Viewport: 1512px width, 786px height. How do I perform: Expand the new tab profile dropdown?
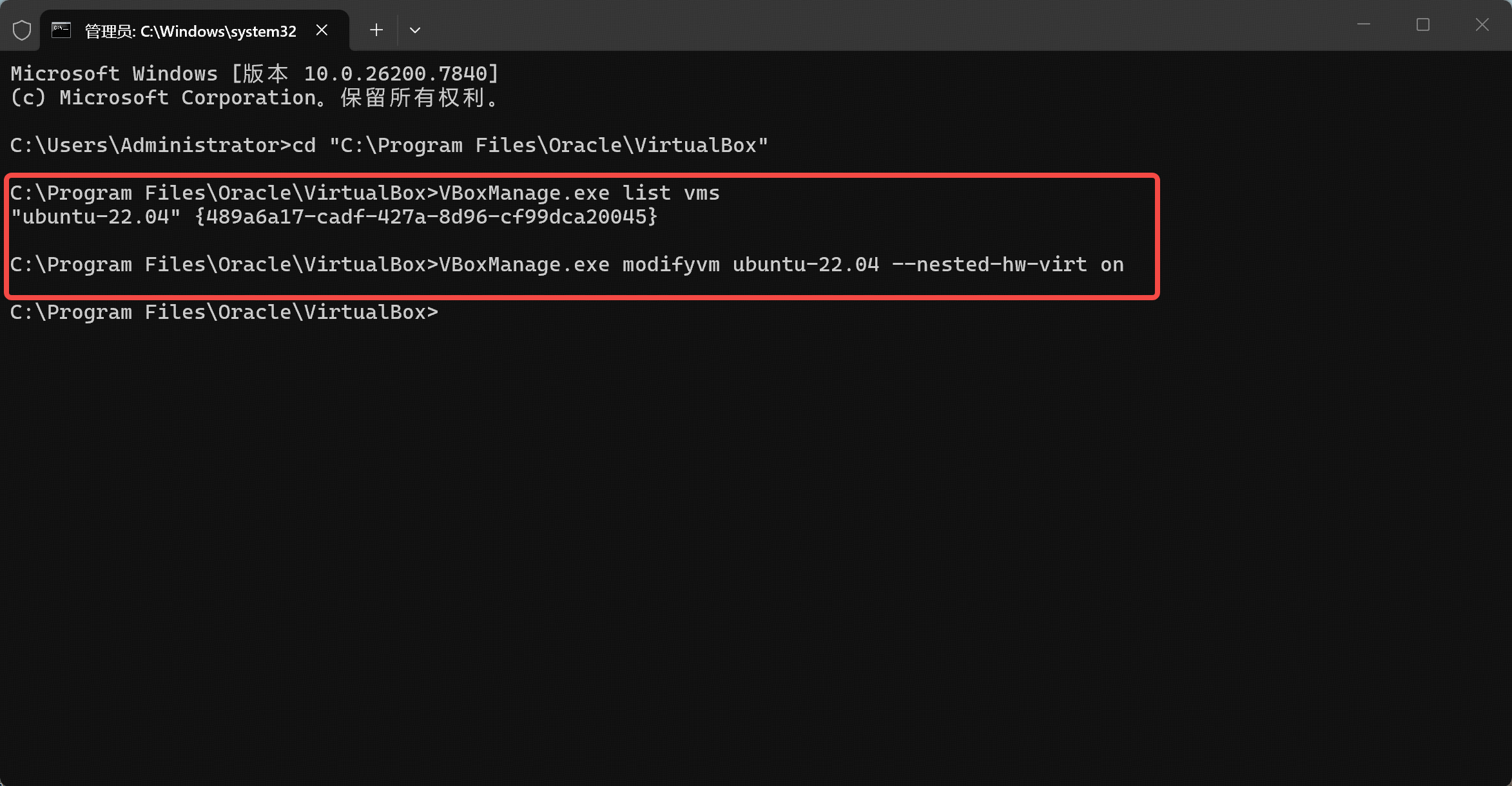coord(415,30)
